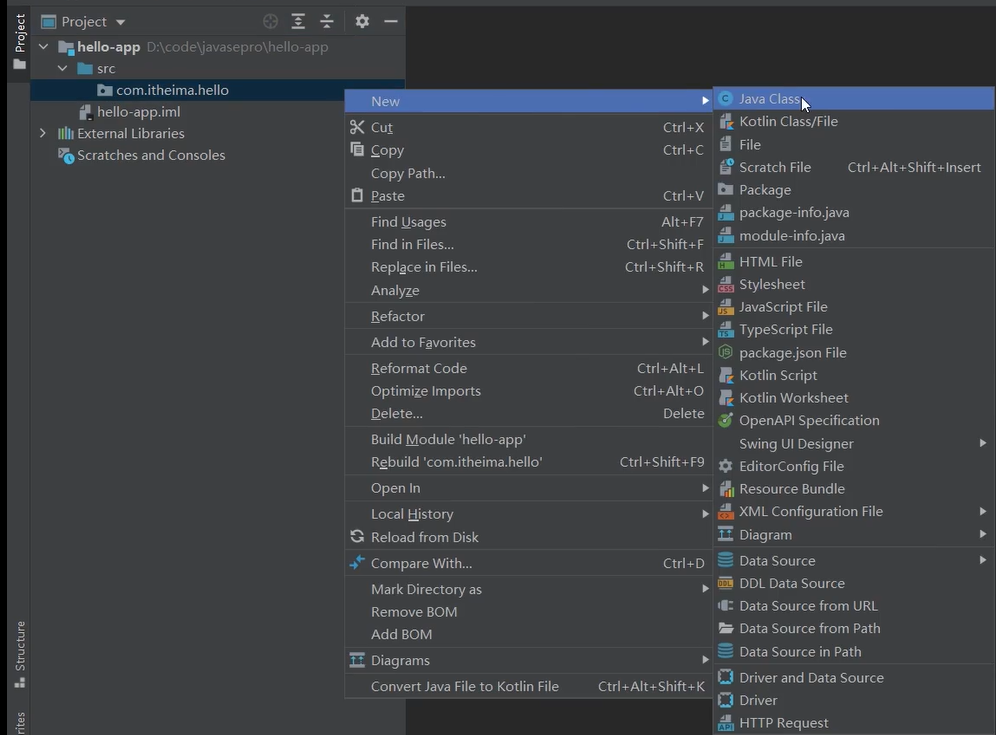This screenshot has width=996, height=735.
Task: Open the Analyze submenu
Action: coord(528,290)
